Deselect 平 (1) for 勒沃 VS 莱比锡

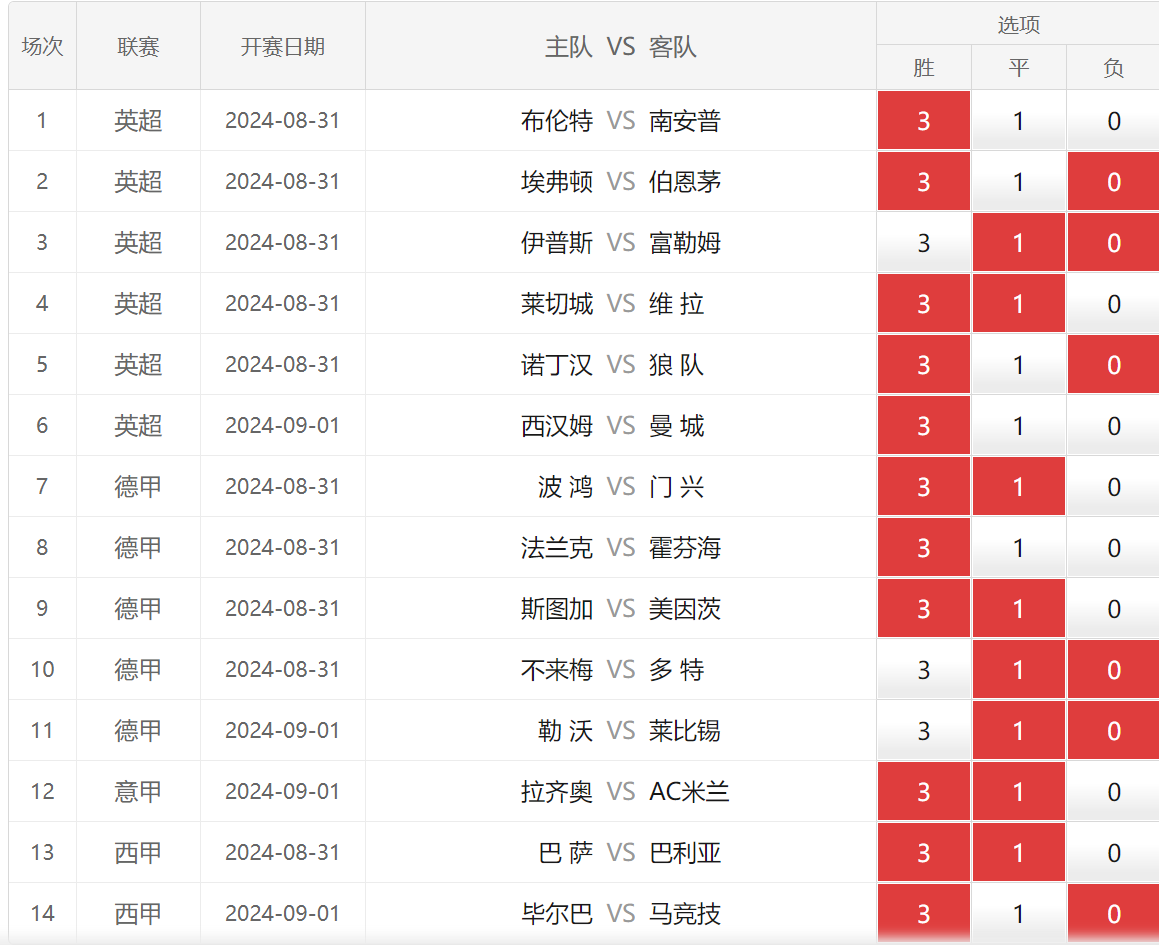1019,731
